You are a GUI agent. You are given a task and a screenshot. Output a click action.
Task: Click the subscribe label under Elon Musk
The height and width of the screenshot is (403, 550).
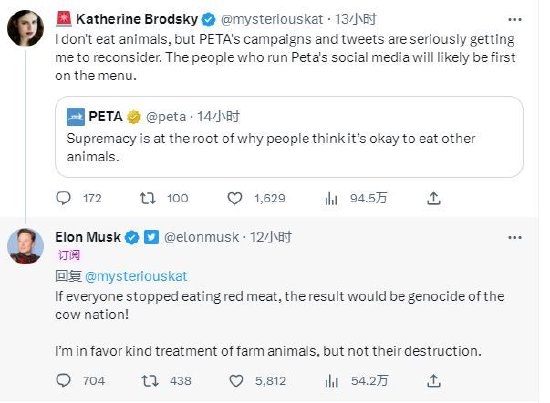pos(69,255)
